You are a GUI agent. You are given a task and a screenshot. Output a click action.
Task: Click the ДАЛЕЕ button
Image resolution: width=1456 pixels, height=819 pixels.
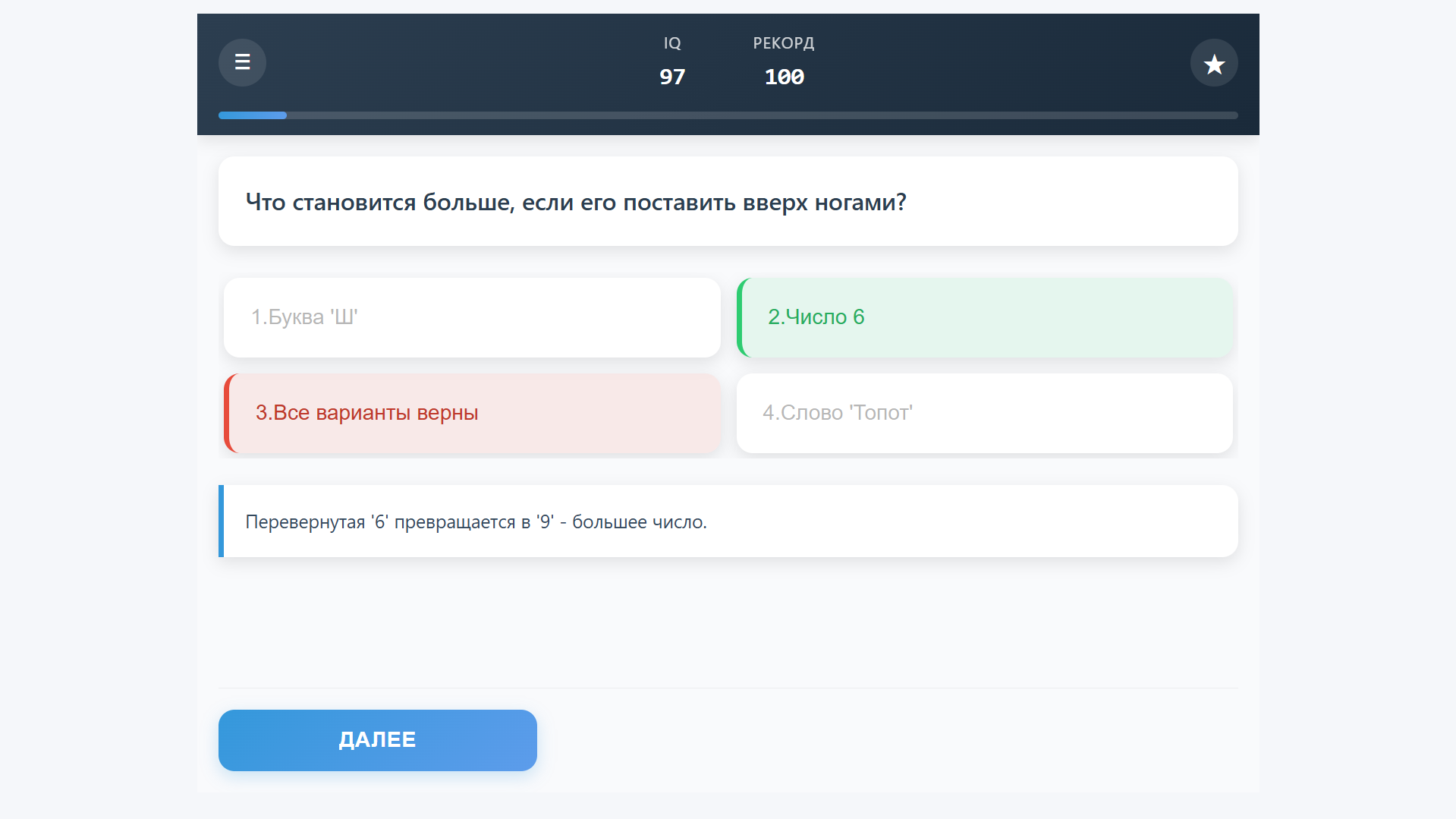(377, 739)
